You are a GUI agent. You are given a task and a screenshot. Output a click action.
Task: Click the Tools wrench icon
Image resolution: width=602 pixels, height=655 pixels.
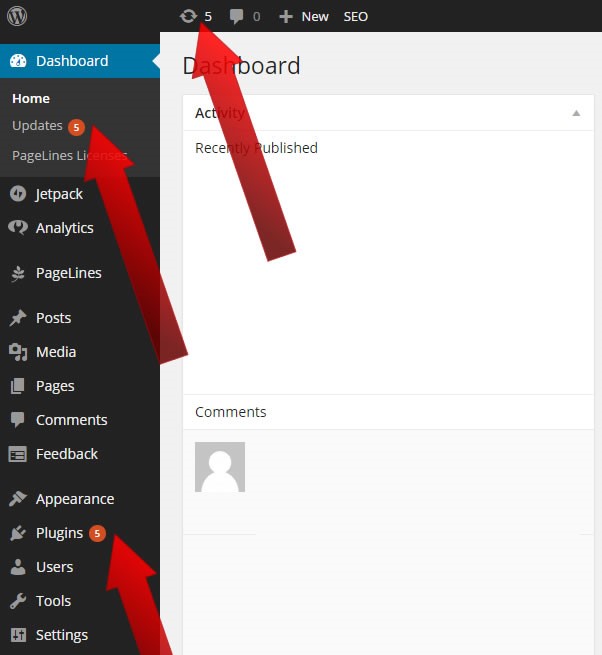coord(18,601)
